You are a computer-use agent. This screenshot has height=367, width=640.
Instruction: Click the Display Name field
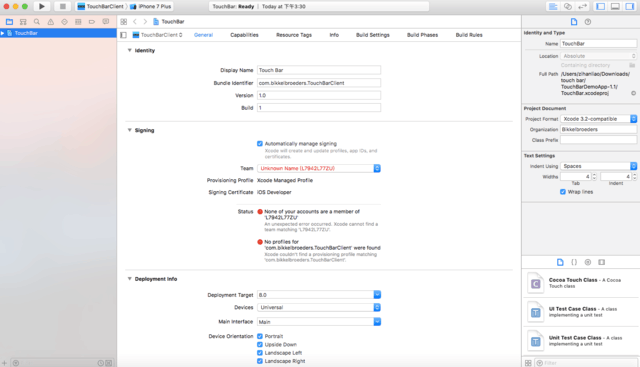[x=319, y=70]
